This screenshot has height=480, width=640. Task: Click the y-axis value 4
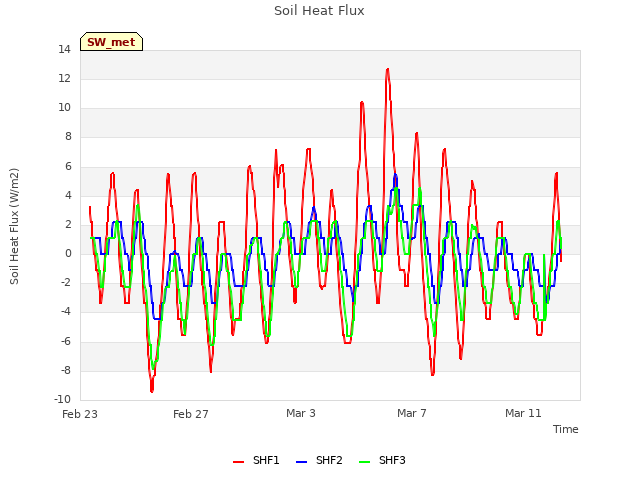[x=68, y=195]
